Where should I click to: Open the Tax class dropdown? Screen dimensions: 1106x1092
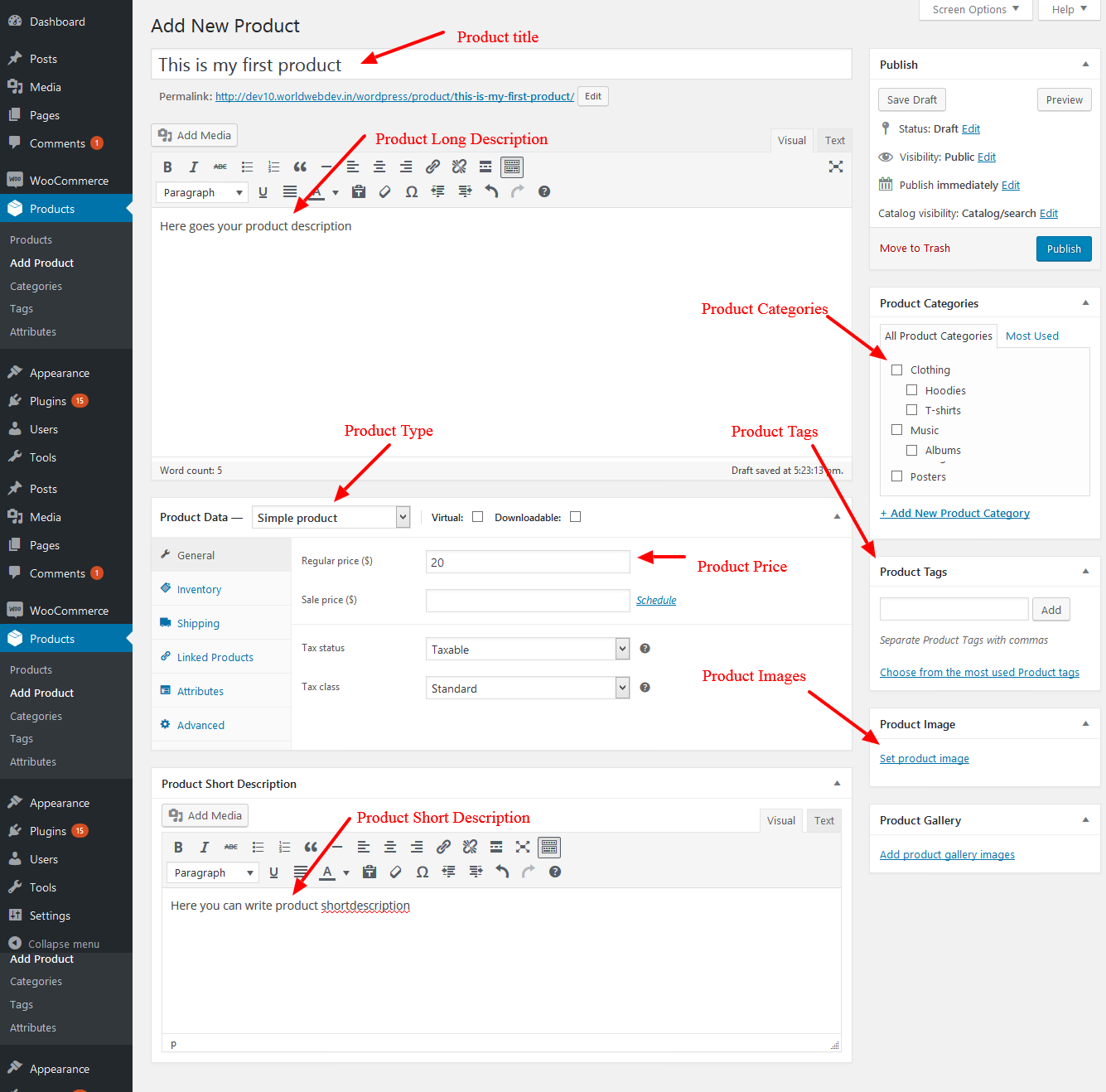(527, 688)
